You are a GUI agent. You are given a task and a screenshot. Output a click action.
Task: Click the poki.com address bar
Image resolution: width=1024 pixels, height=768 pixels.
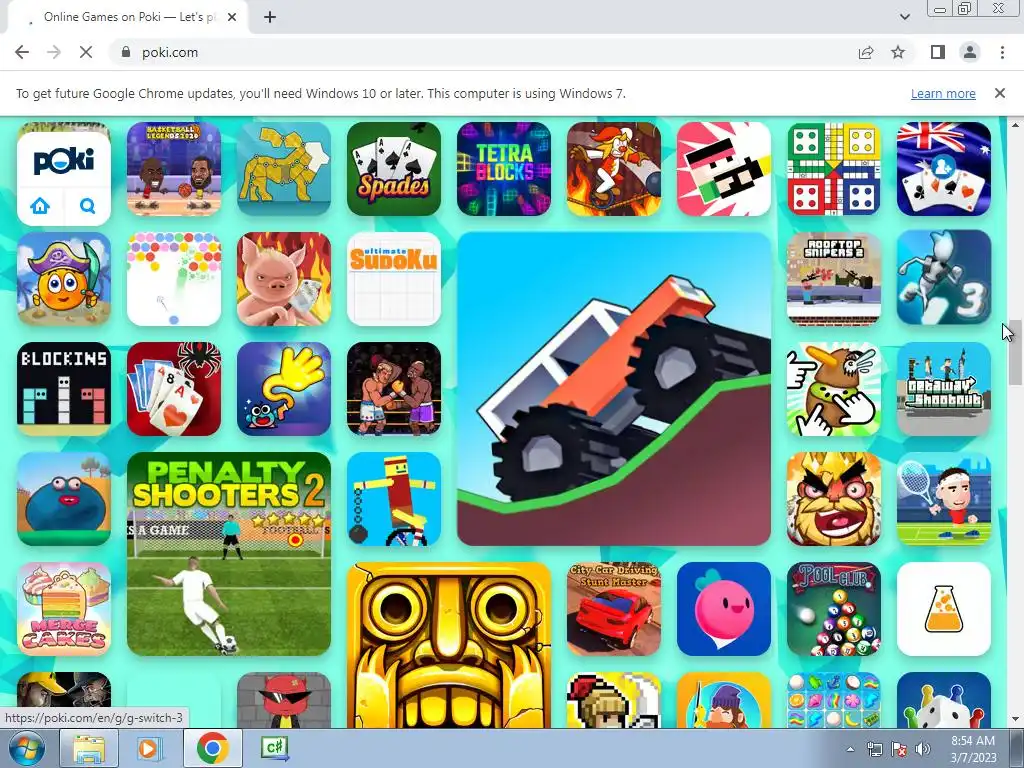483,52
